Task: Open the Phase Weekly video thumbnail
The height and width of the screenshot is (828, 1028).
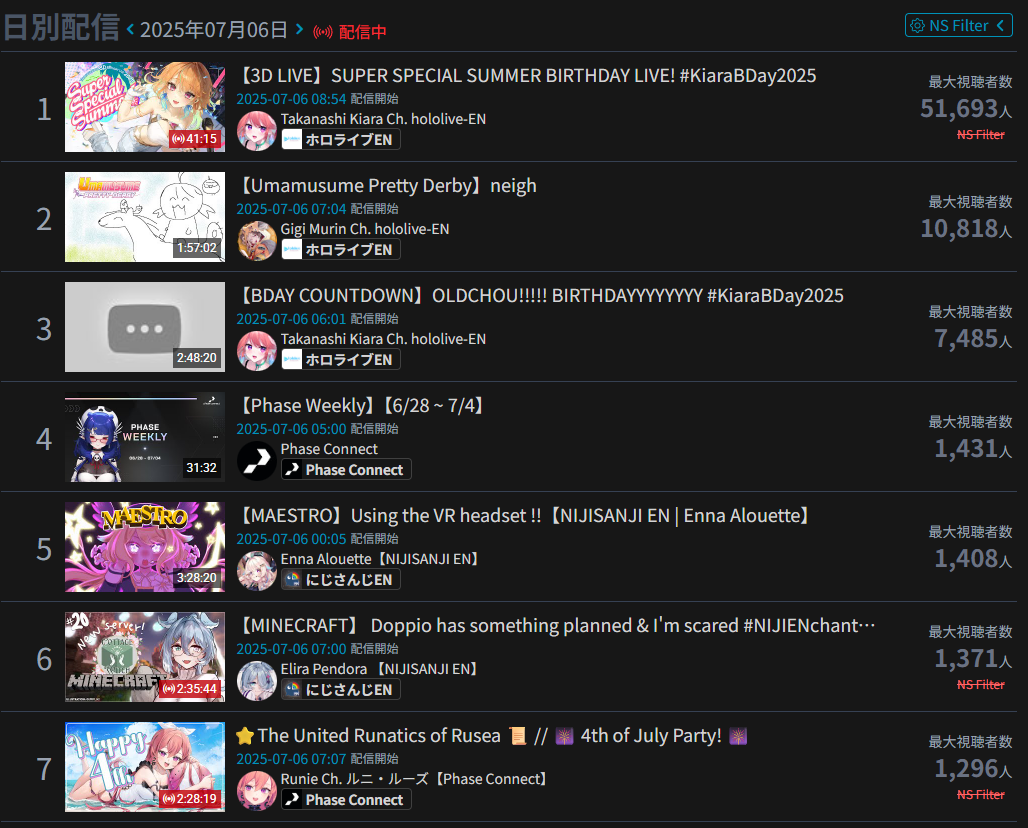Action: coord(145,437)
